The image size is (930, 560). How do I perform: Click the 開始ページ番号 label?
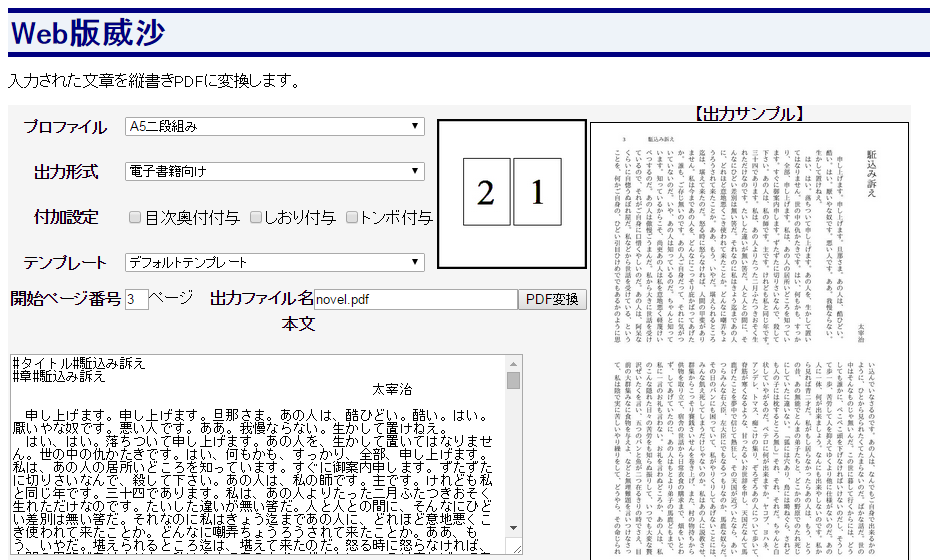pyautogui.click(x=66, y=298)
